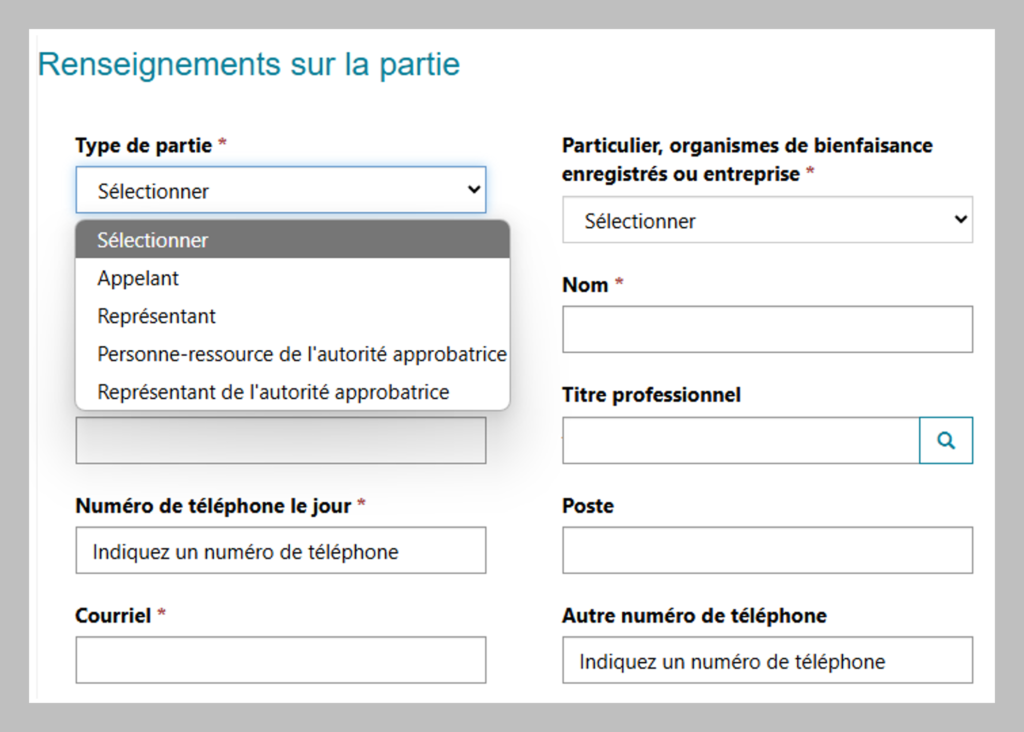Click the magnifier search icon beside Titre professionnel
This screenshot has height=732, width=1024.
coord(945,441)
